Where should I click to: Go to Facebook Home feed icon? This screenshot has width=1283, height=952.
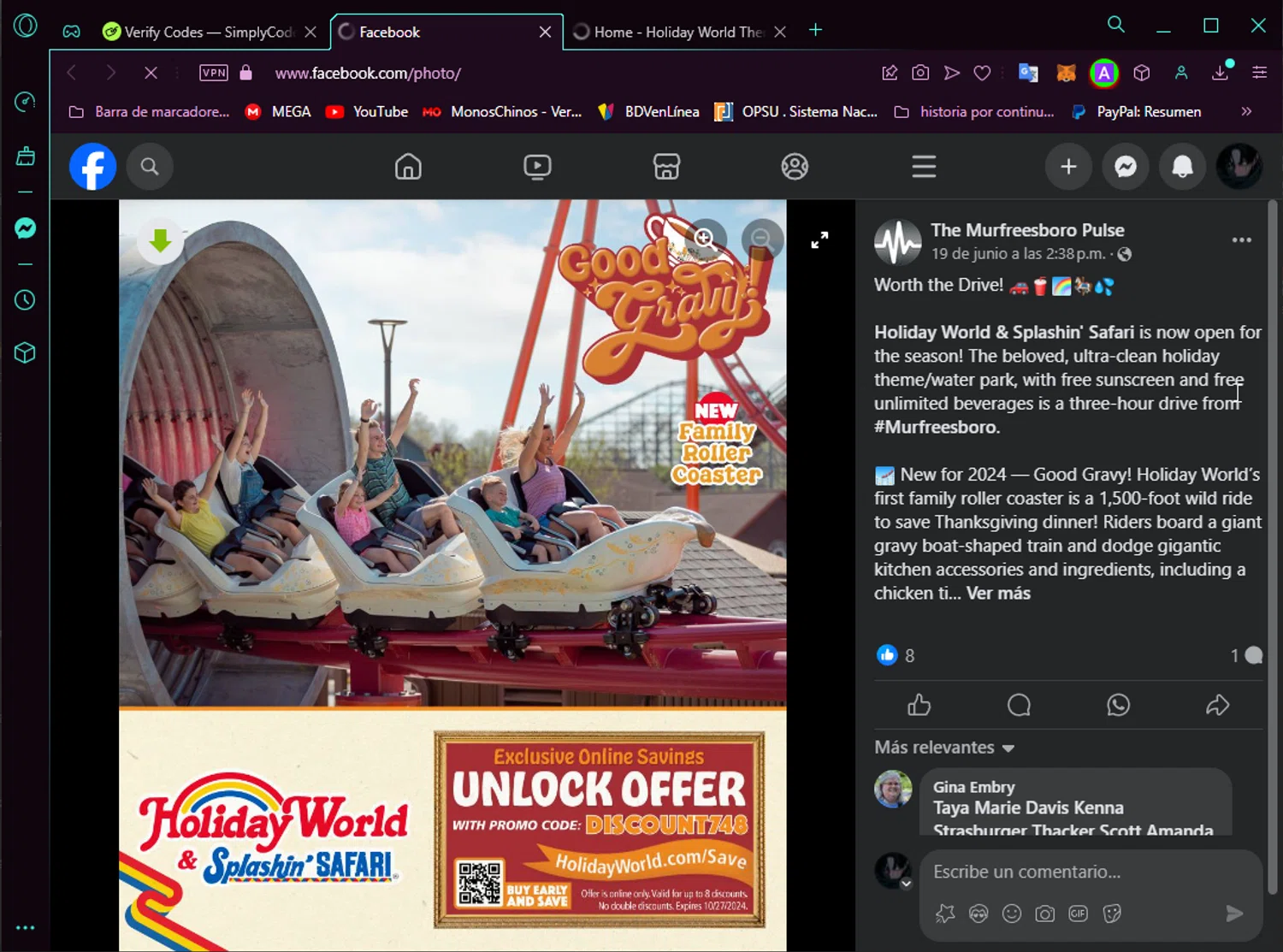click(x=408, y=167)
